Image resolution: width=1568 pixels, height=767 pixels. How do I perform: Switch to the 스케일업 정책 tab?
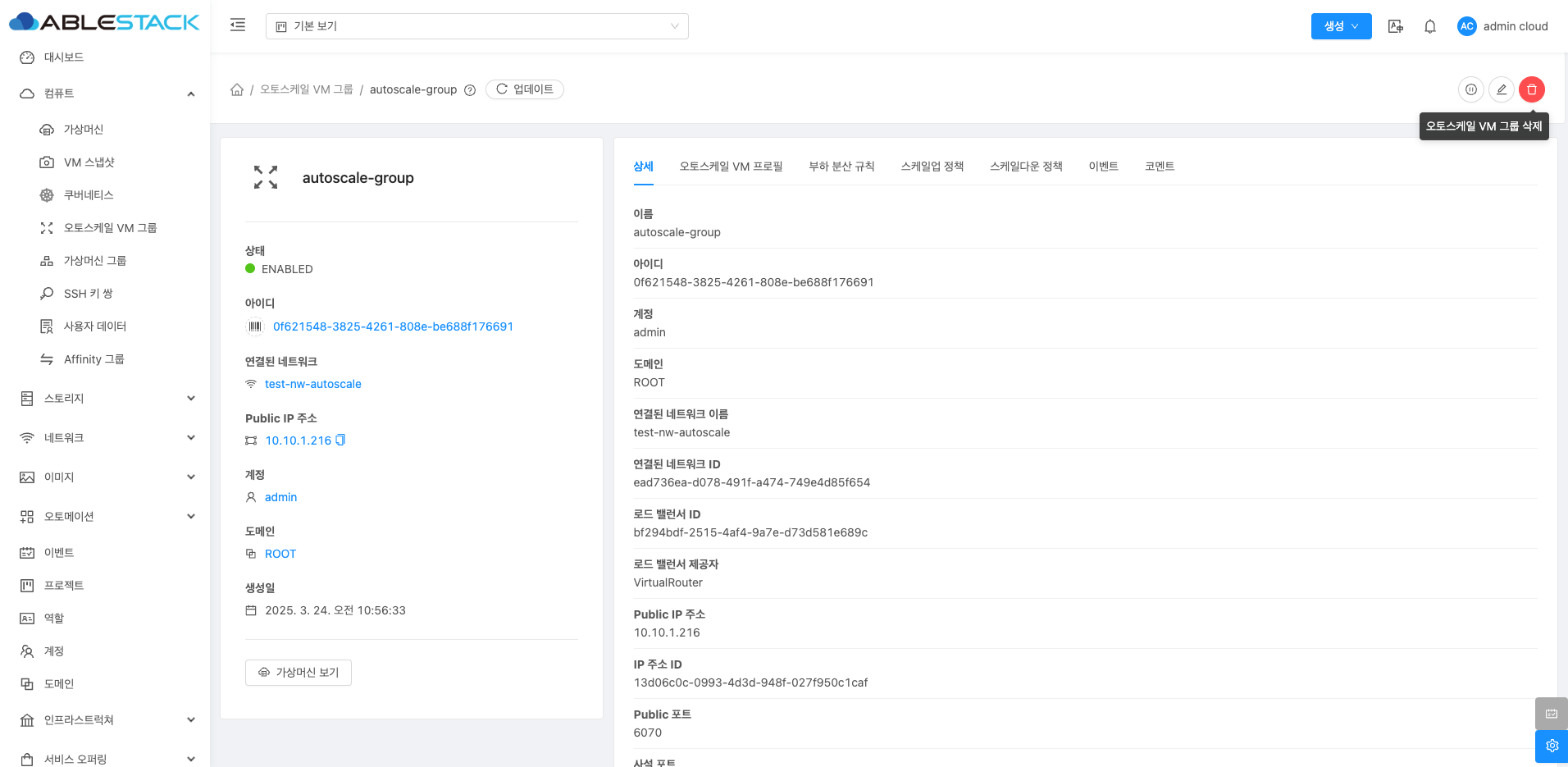[x=932, y=167]
